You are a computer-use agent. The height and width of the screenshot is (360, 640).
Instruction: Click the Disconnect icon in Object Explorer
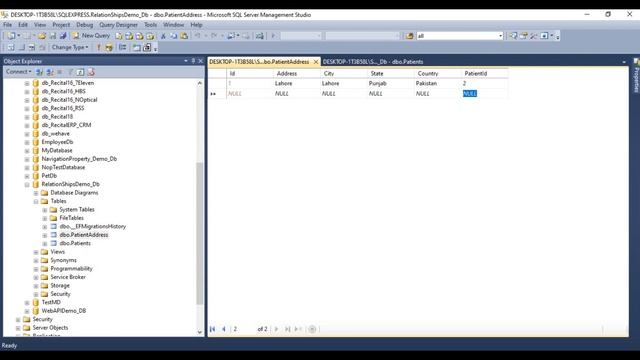(50, 72)
